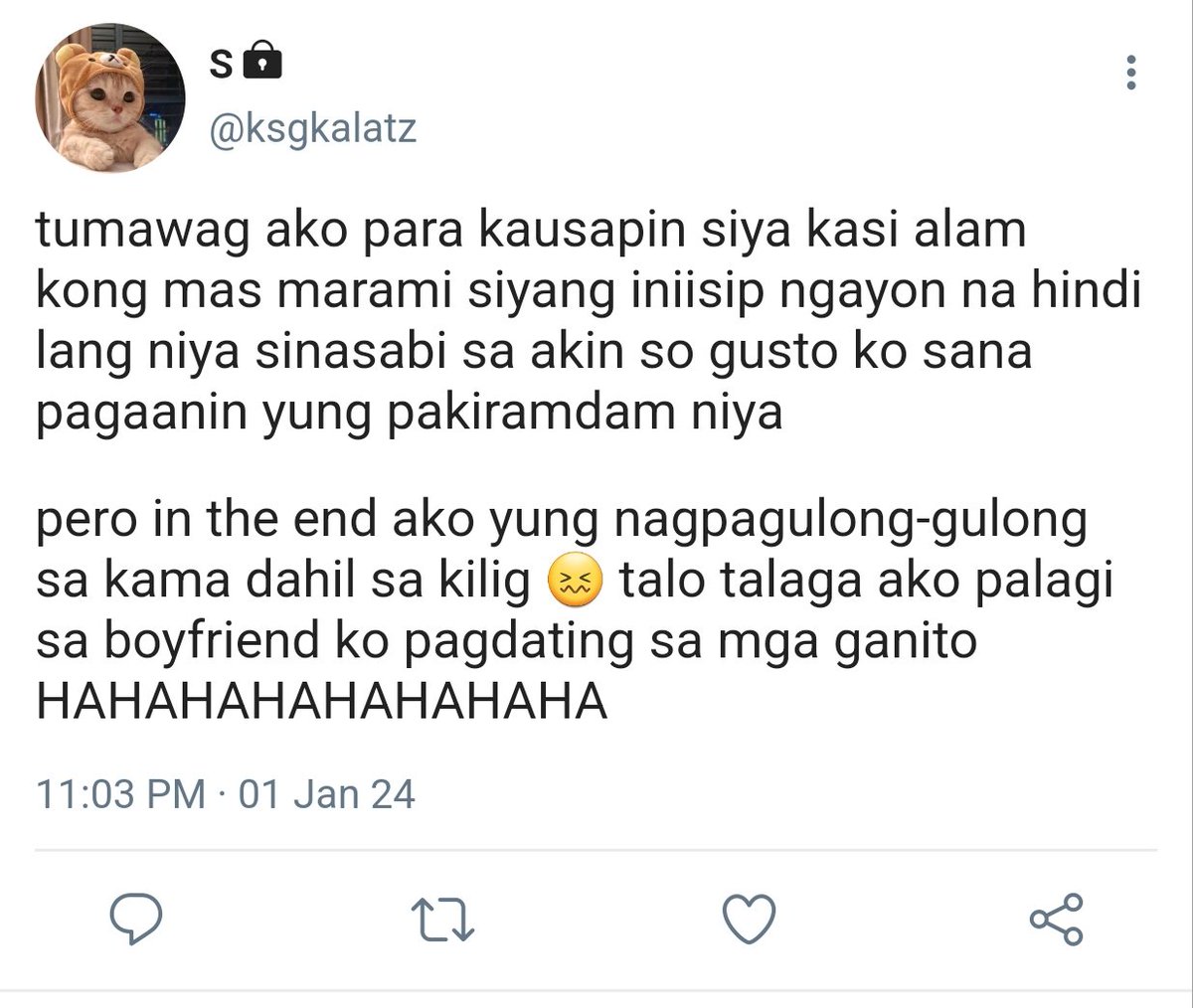Open the three-dot more options menu
The width and height of the screenshot is (1193, 1008).
(x=1131, y=74)
